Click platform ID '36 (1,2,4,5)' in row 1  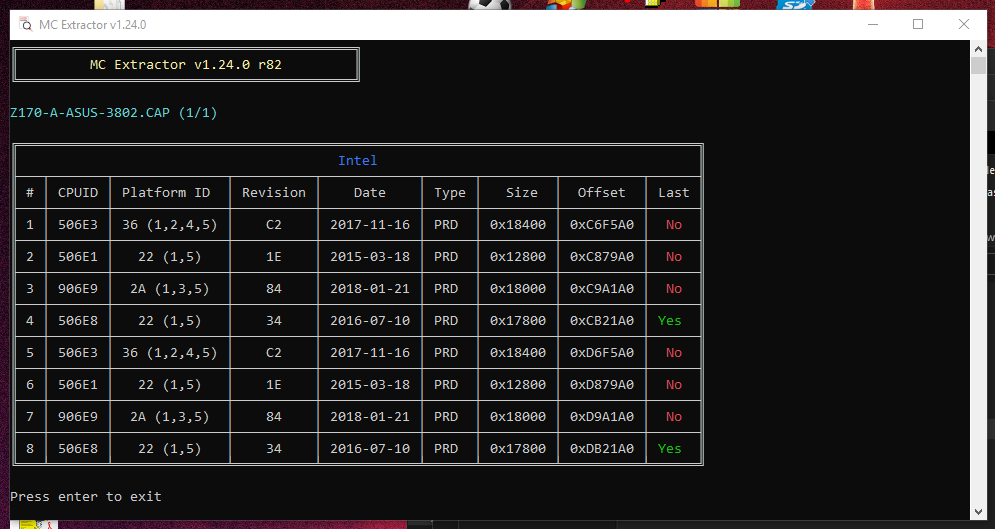[169, 225]
